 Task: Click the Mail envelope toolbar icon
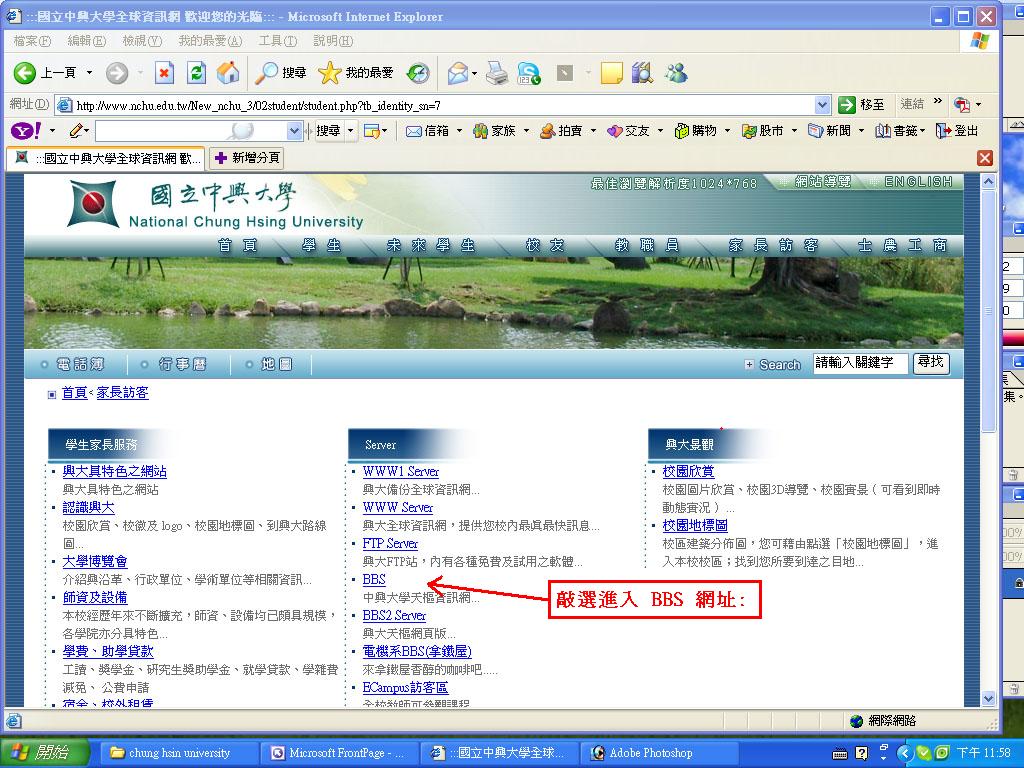coord(458,72)
